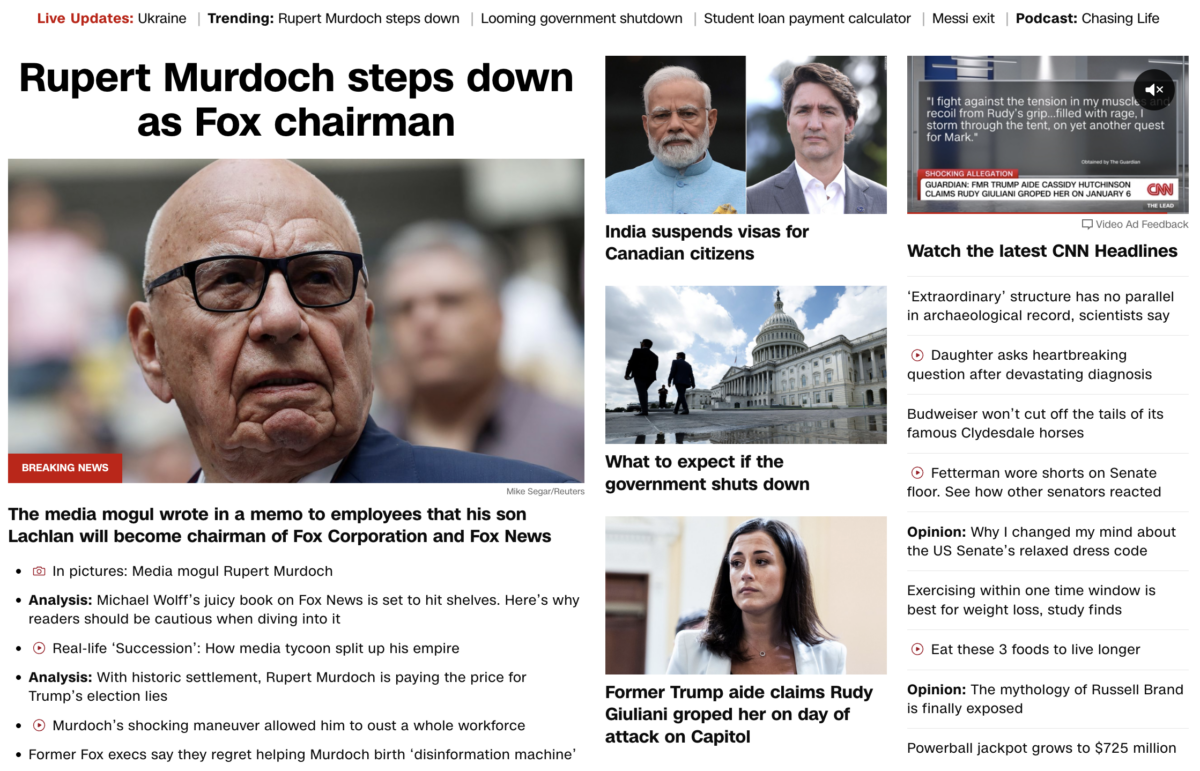Viewport: 1200px width, 771px height.
Task: Click the red Breaking News badge
Action: [x=65, y=468]
